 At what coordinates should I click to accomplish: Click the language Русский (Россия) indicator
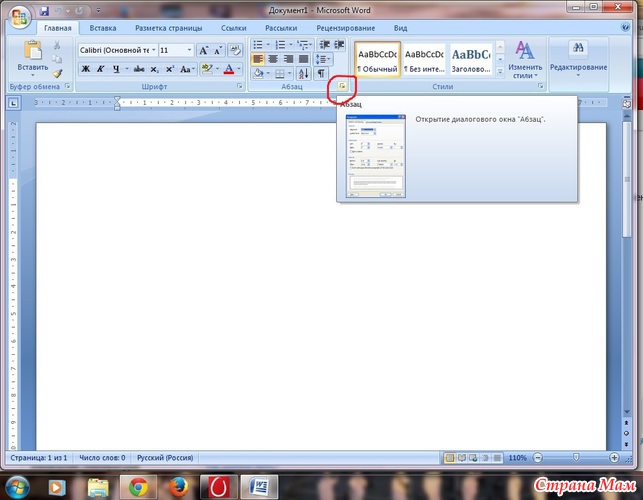click(x=165, y=457)
